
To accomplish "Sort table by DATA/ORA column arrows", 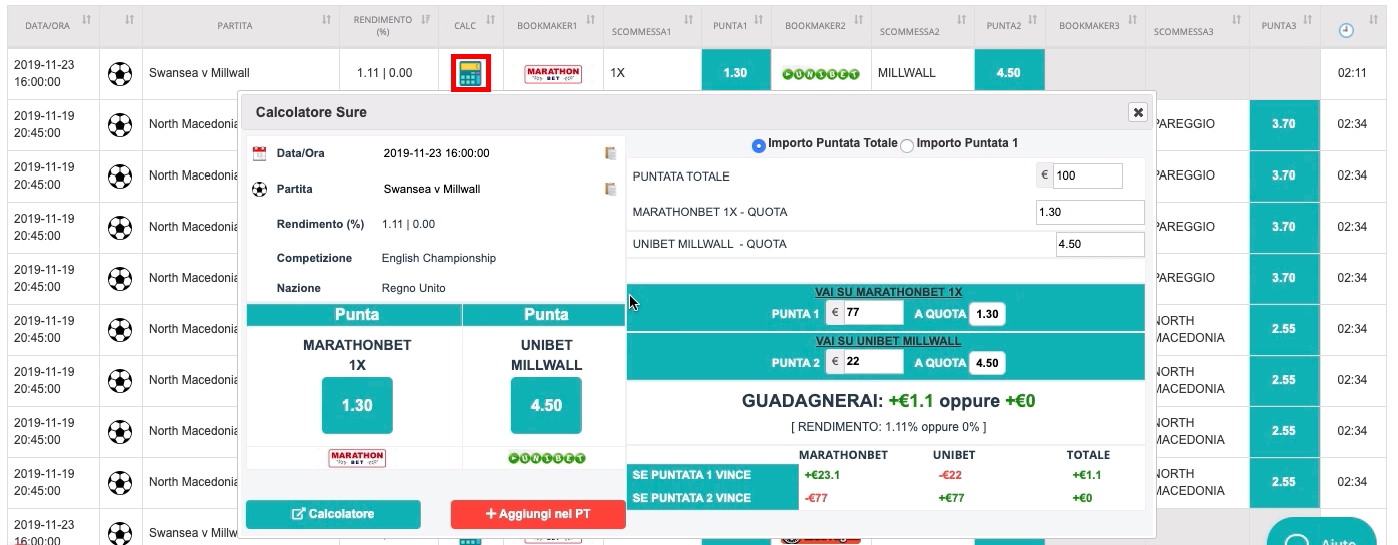I will coord(86,20).
